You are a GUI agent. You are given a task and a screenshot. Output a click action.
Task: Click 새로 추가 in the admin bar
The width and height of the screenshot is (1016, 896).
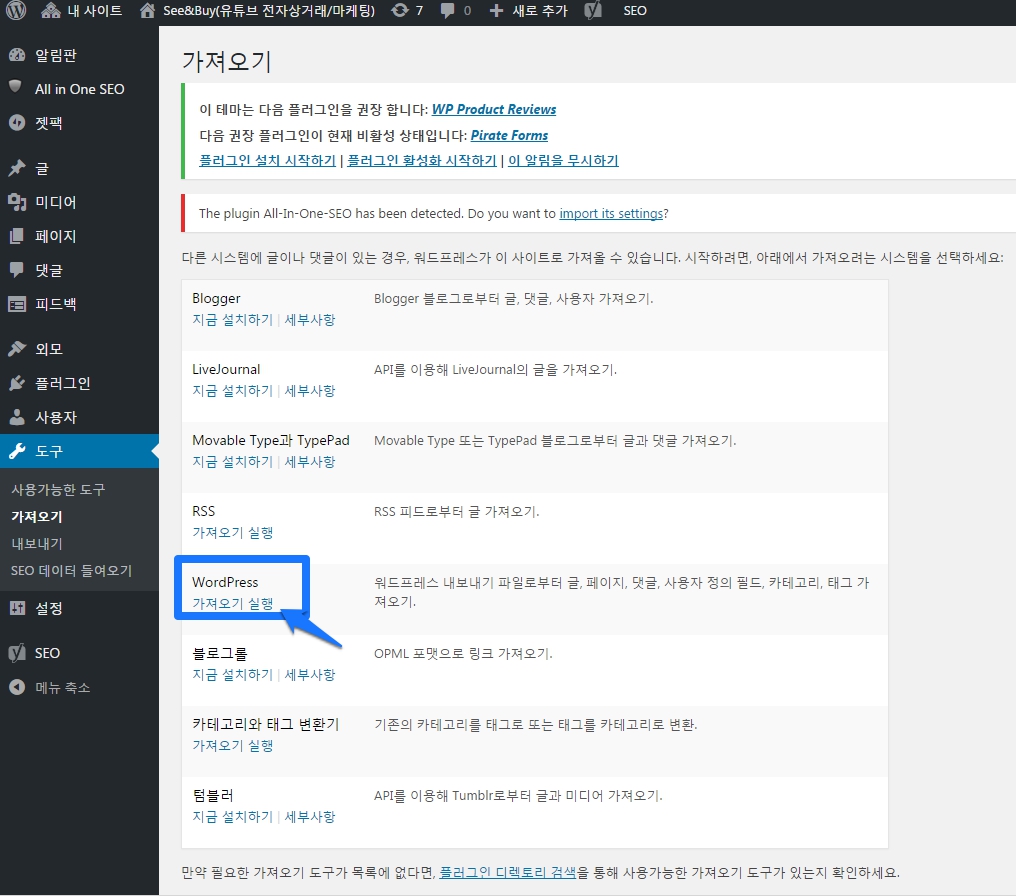click(x=528, y=11)
